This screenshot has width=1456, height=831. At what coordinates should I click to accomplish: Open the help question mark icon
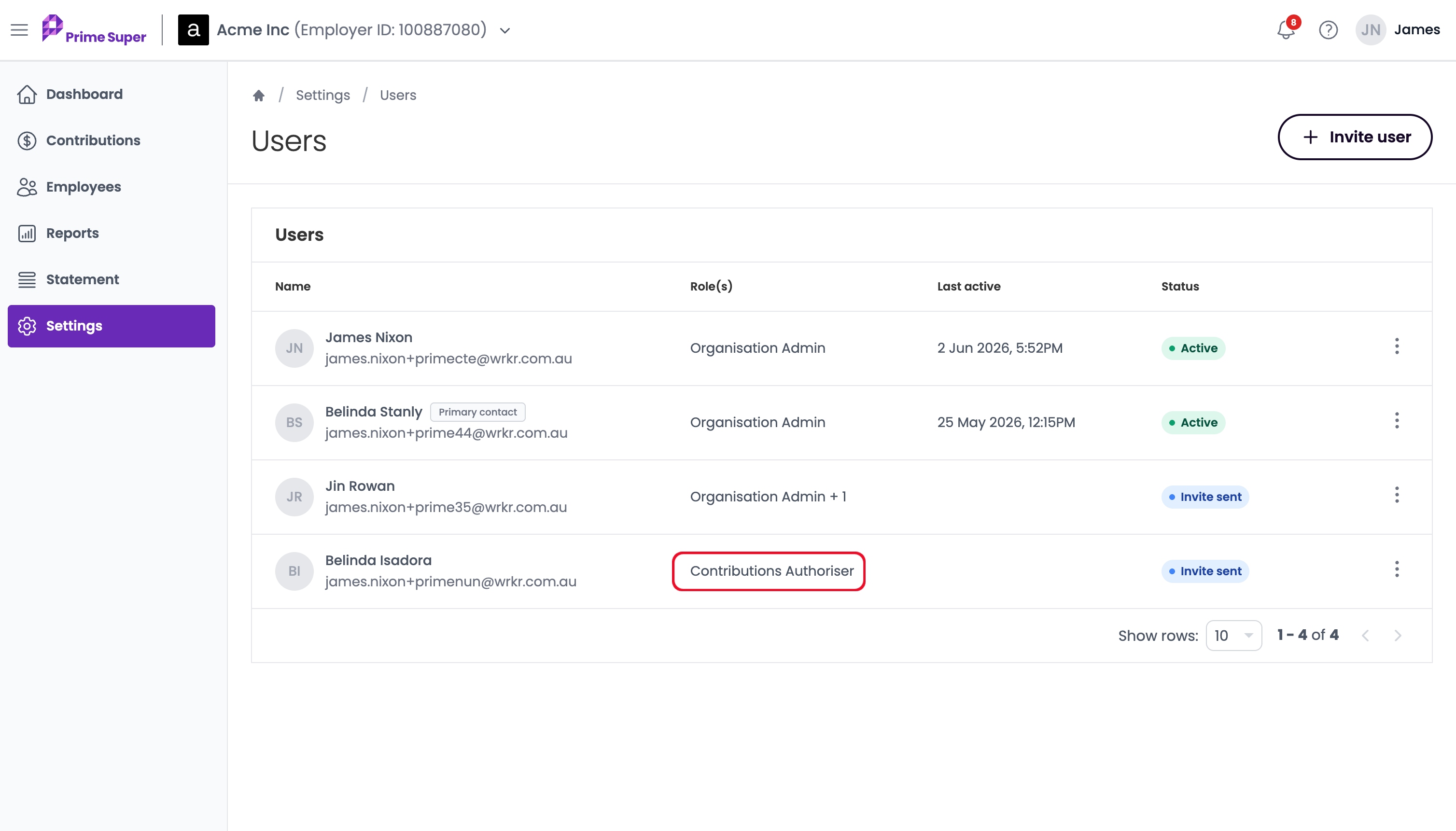(1328, 30)
